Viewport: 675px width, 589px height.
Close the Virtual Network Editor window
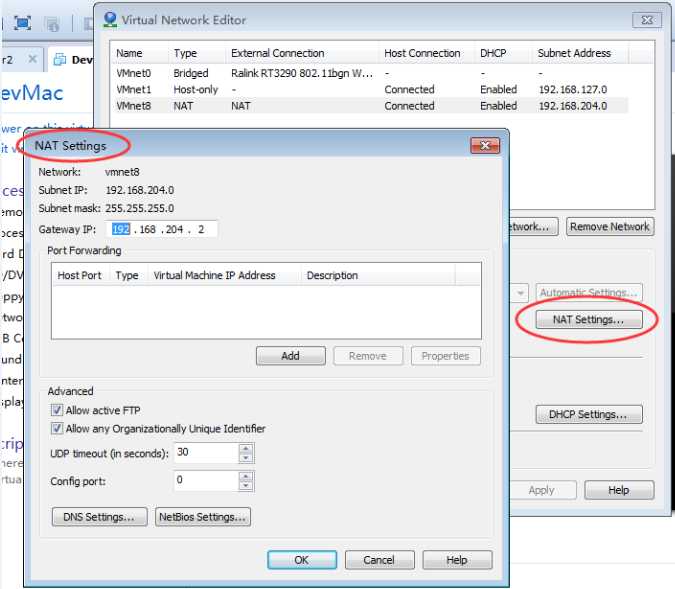(x=647, y=20)
